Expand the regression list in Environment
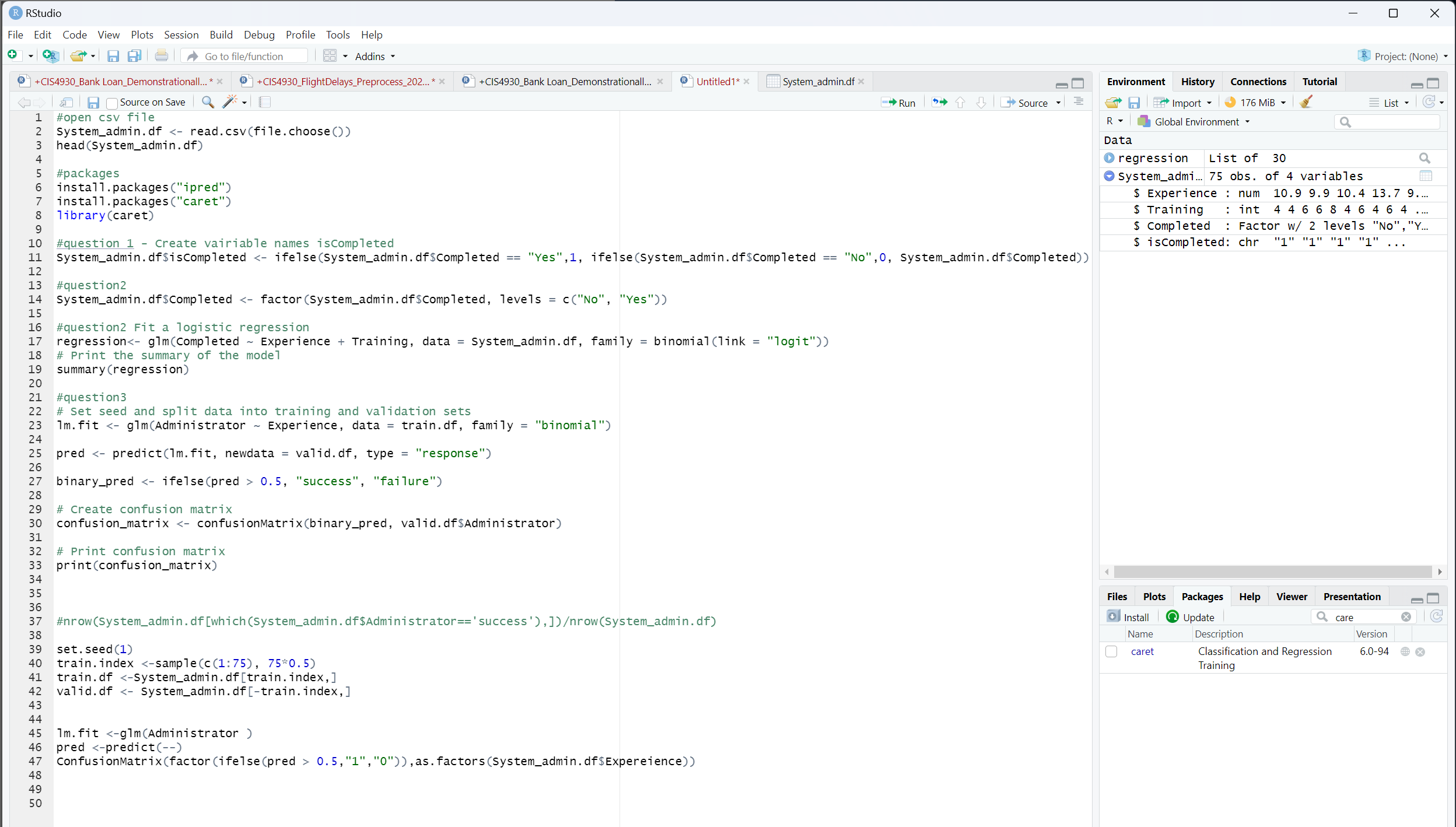Image resolution: width=1456 pixels, height=827 pixels. point(1109,158)
